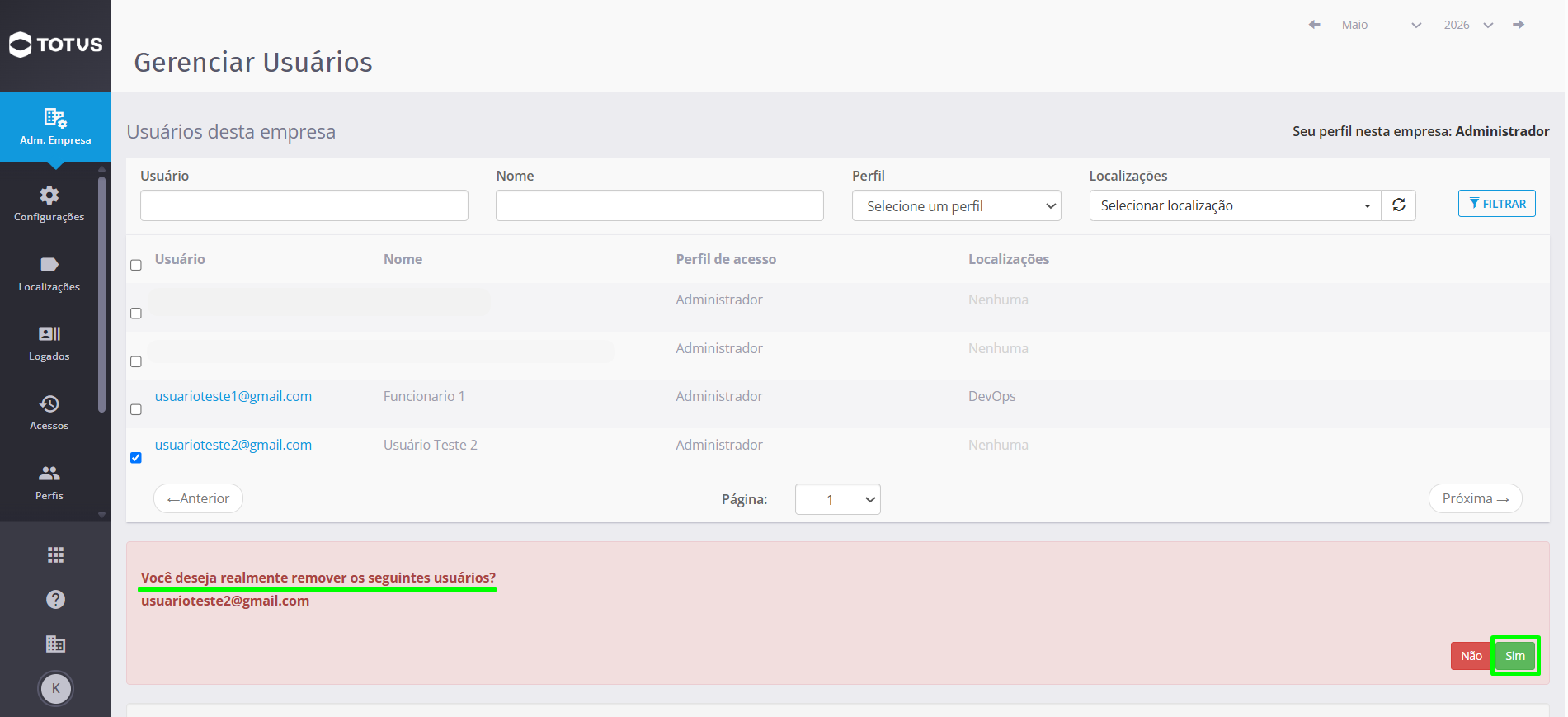Image resolution: width=1568 pixels, height=717 pixels.
Task: Click the TOTVS logo
Action: [55, 45]
